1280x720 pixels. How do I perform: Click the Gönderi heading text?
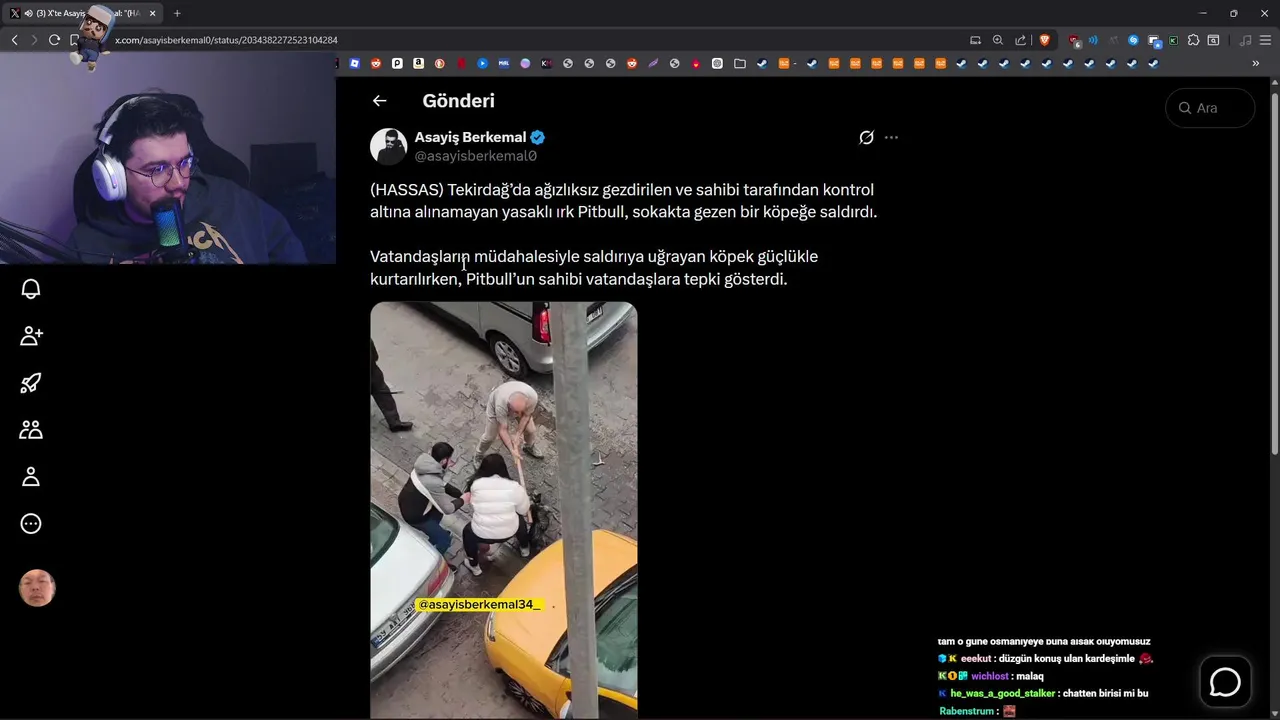[x=458, y=101]
